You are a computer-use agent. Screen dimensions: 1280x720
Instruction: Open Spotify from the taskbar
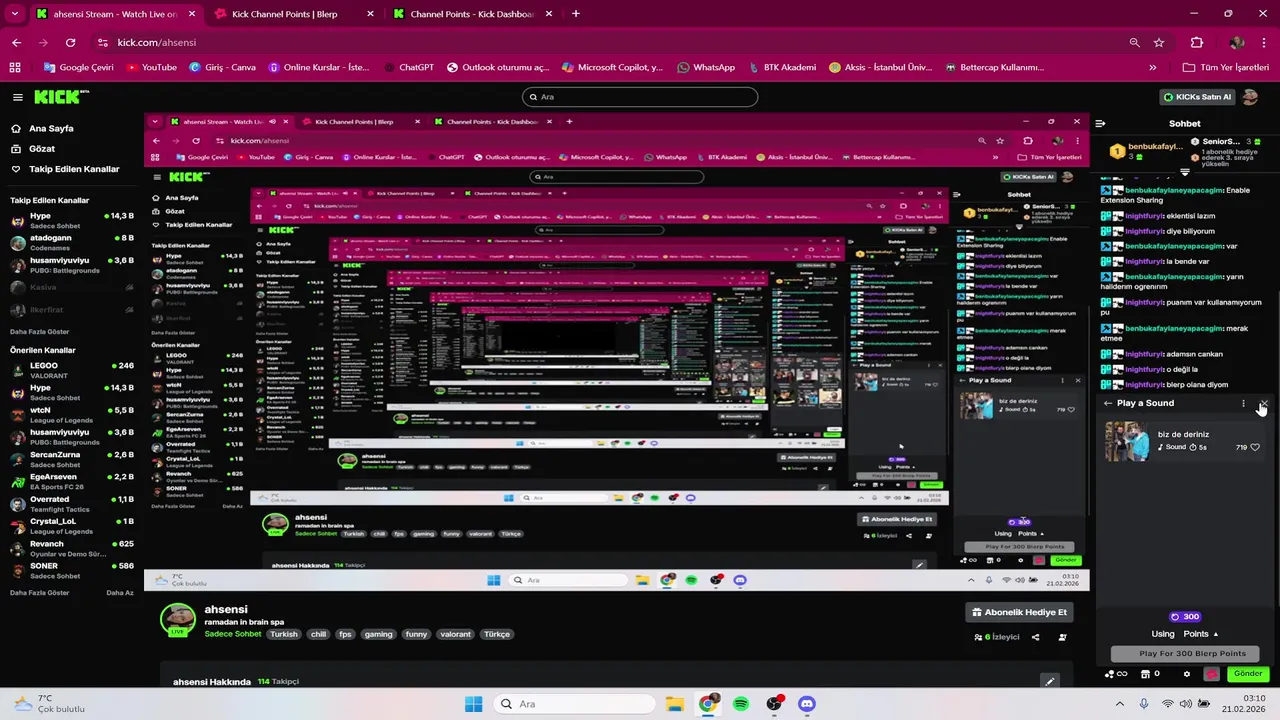point(741,704)
